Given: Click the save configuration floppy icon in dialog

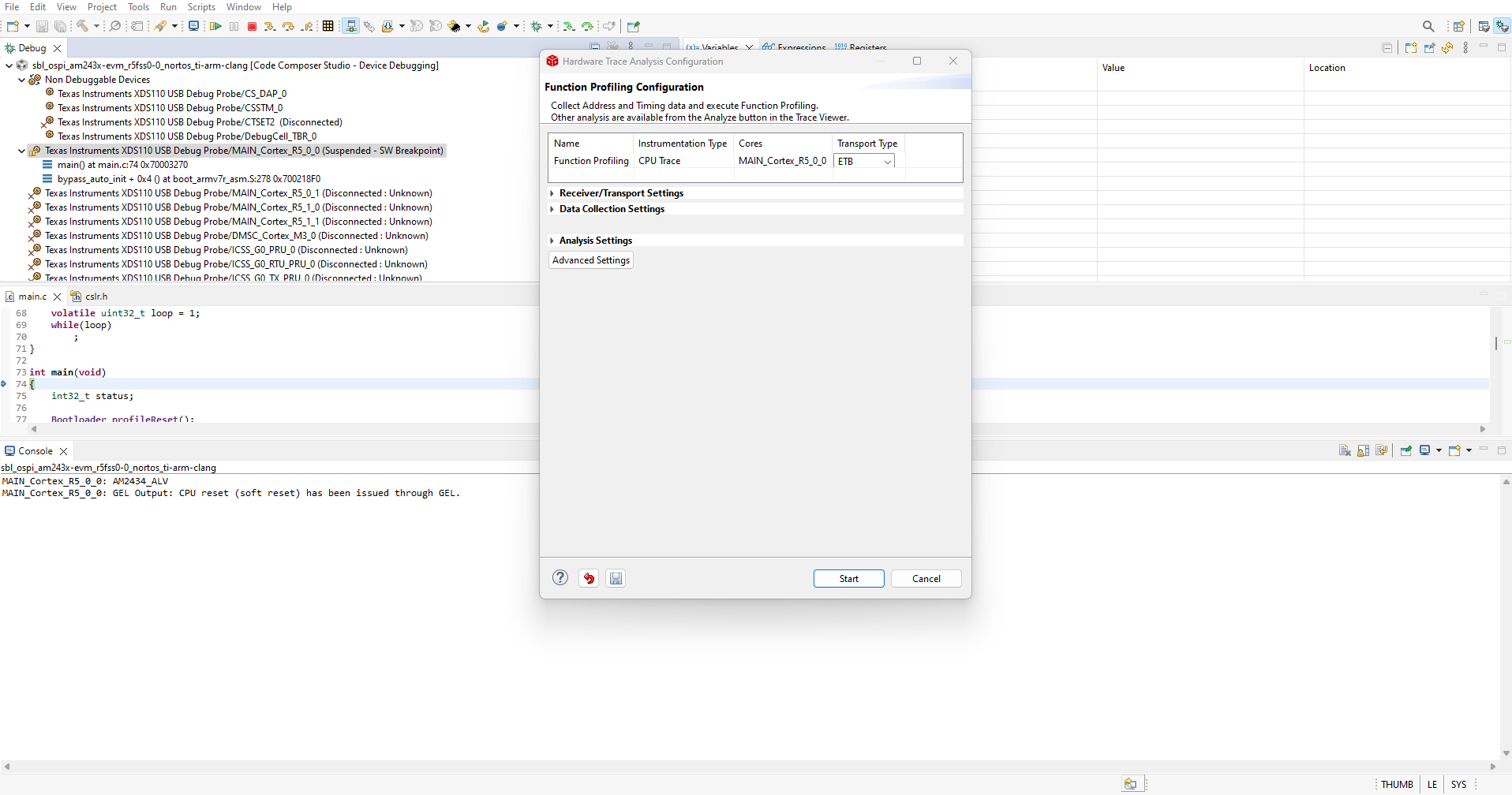Looking at the screenshot, I should pyautogui.click(x=616, y=578).
